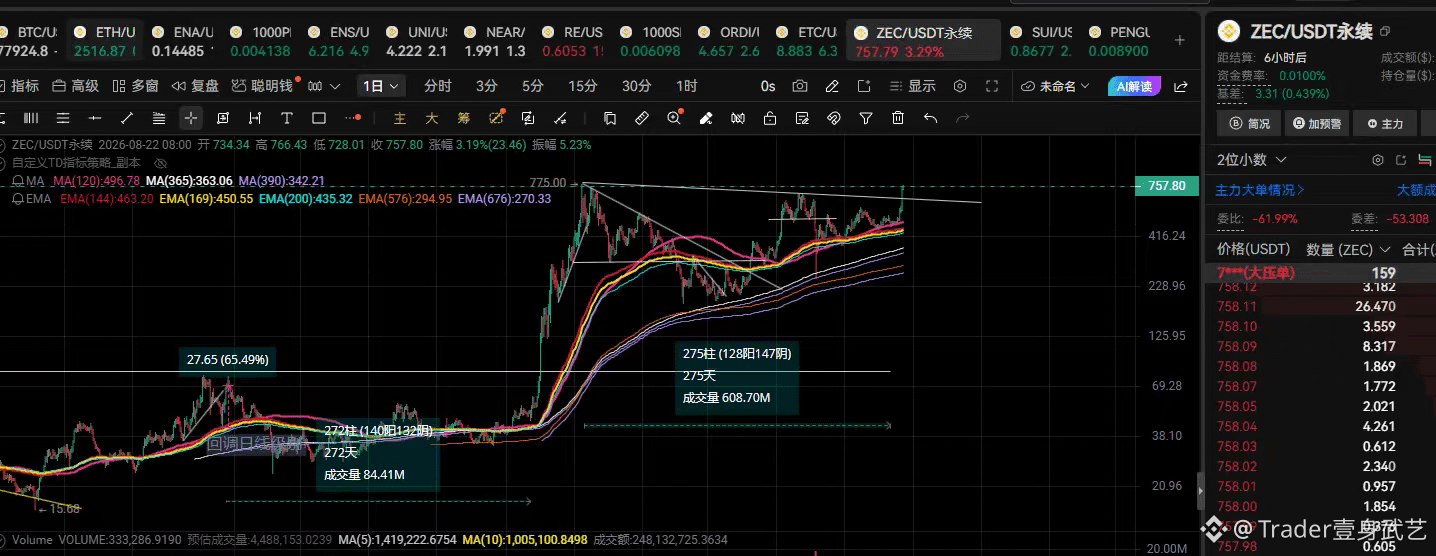
Task: Undo the last drawing action
Action: click(x=930, y=118)
